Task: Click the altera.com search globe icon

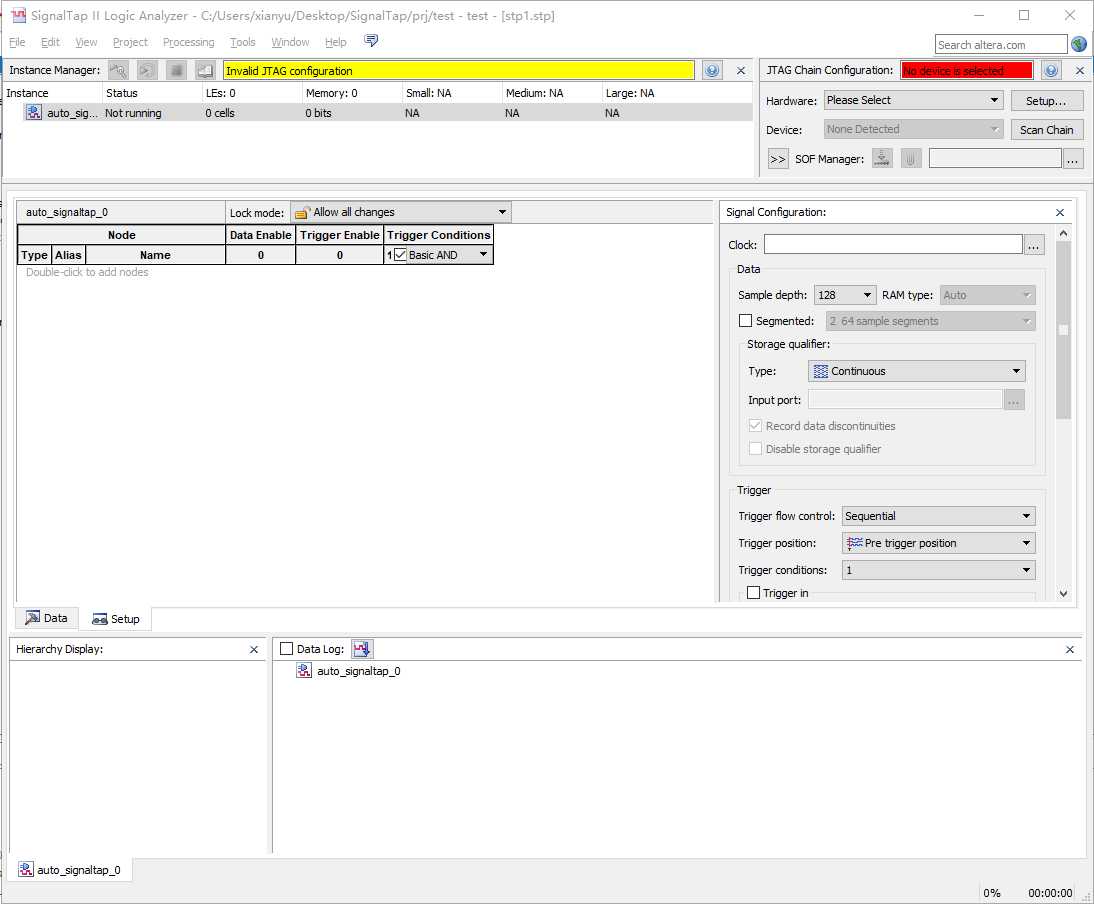Action: pos(1079,44)
